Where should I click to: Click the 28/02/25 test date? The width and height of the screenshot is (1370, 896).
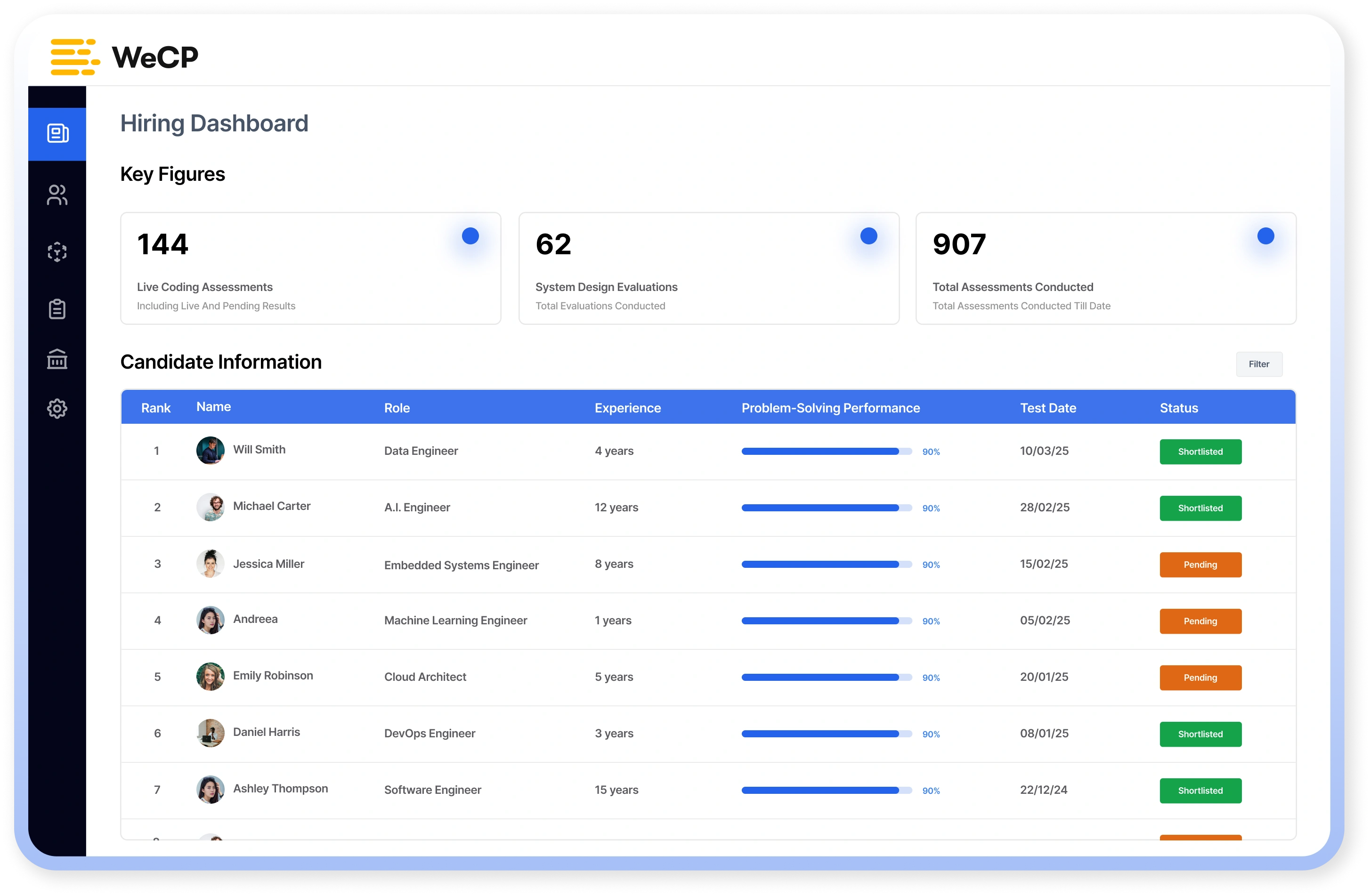(1045, 508)
